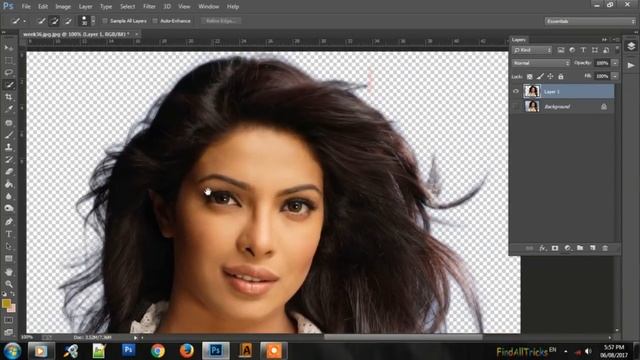Viewport: 640px width, 360px height.
Task: Select the Rectangular Marquee tool
Action: [x=9, y=60]
